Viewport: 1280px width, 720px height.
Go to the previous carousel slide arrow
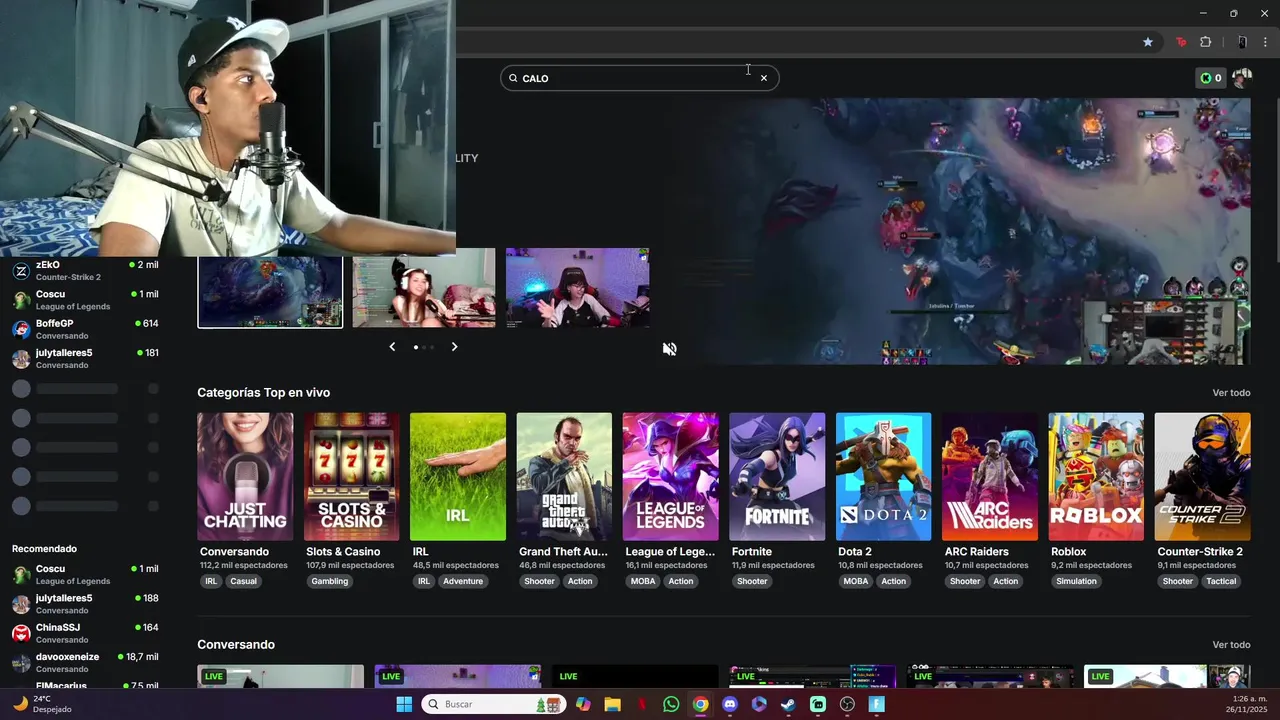pos(392,347)
